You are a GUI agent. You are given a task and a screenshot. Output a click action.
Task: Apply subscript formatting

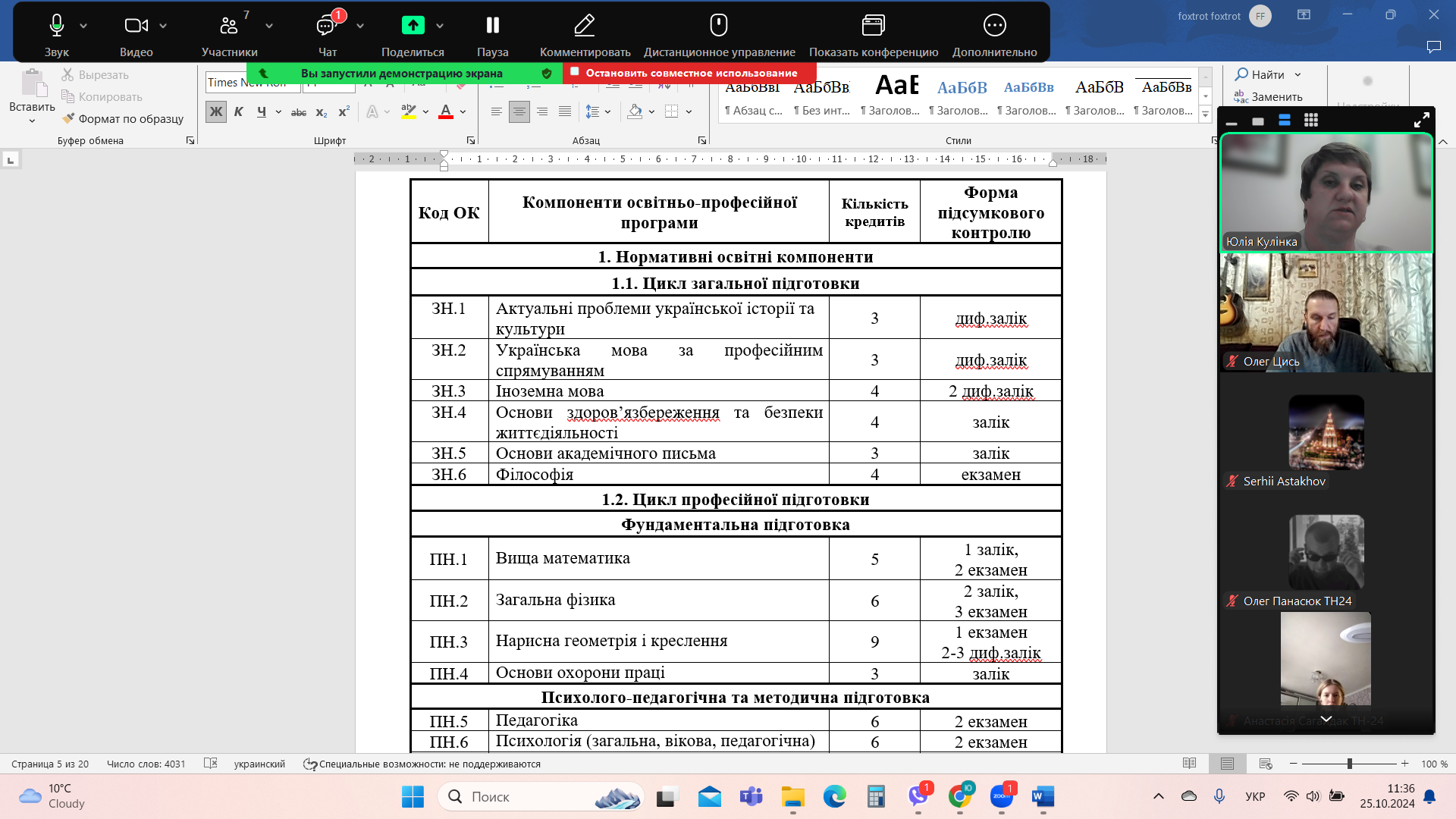[322, 112]
